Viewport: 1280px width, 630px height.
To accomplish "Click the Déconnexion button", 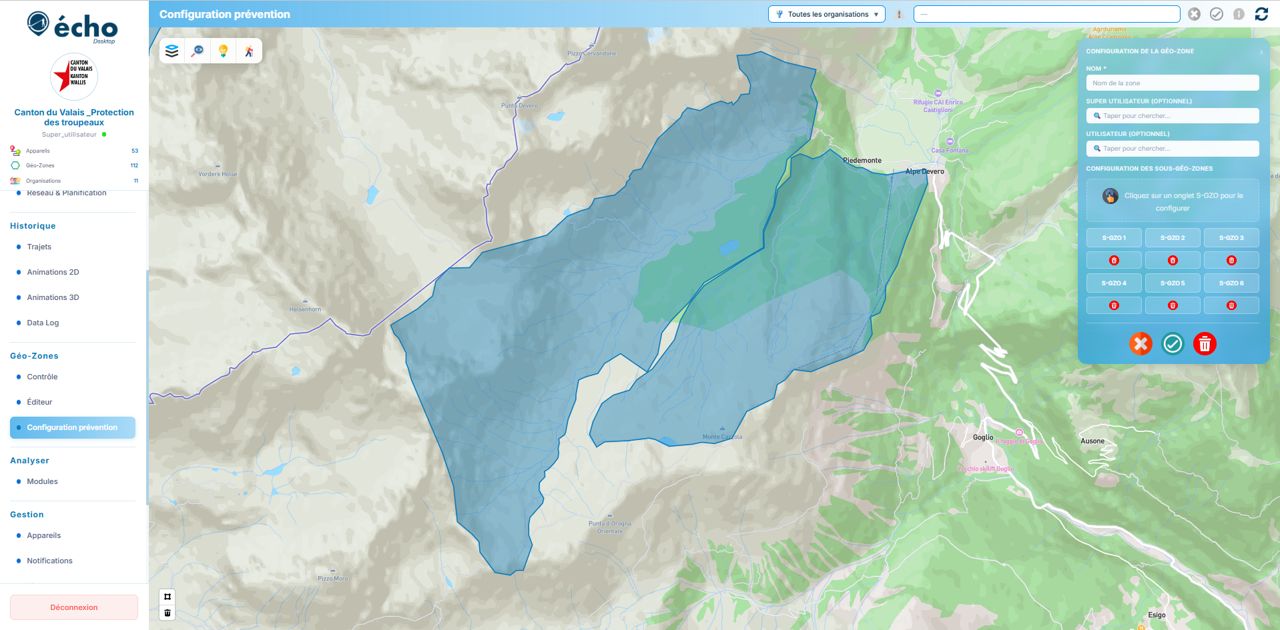I will pos(74,607).
